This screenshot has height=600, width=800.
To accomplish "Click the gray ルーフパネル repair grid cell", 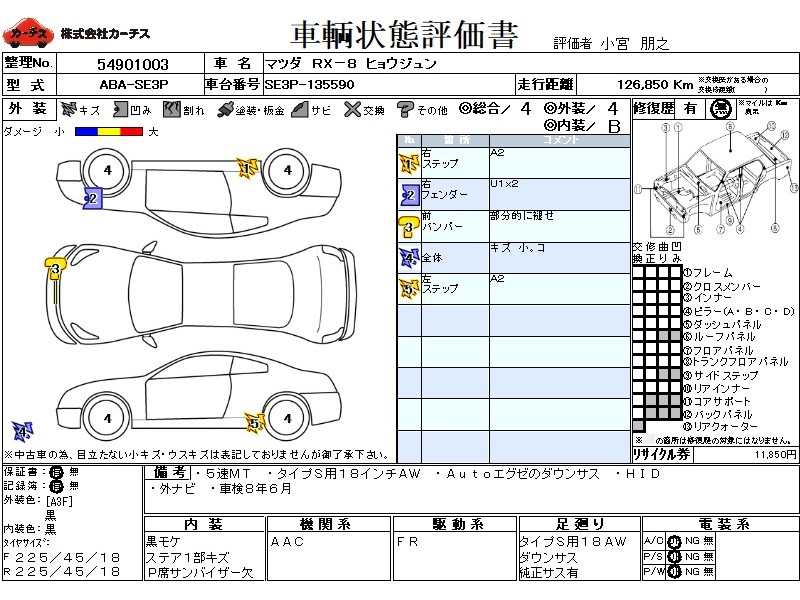I will 662,337.
